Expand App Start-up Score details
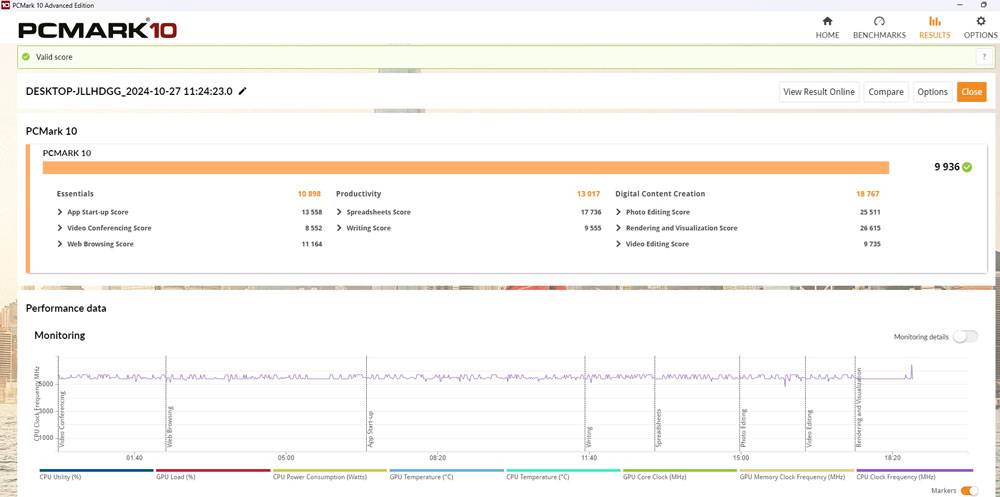1000x497 pixels. pyautogui.click(x=60, y=212)
